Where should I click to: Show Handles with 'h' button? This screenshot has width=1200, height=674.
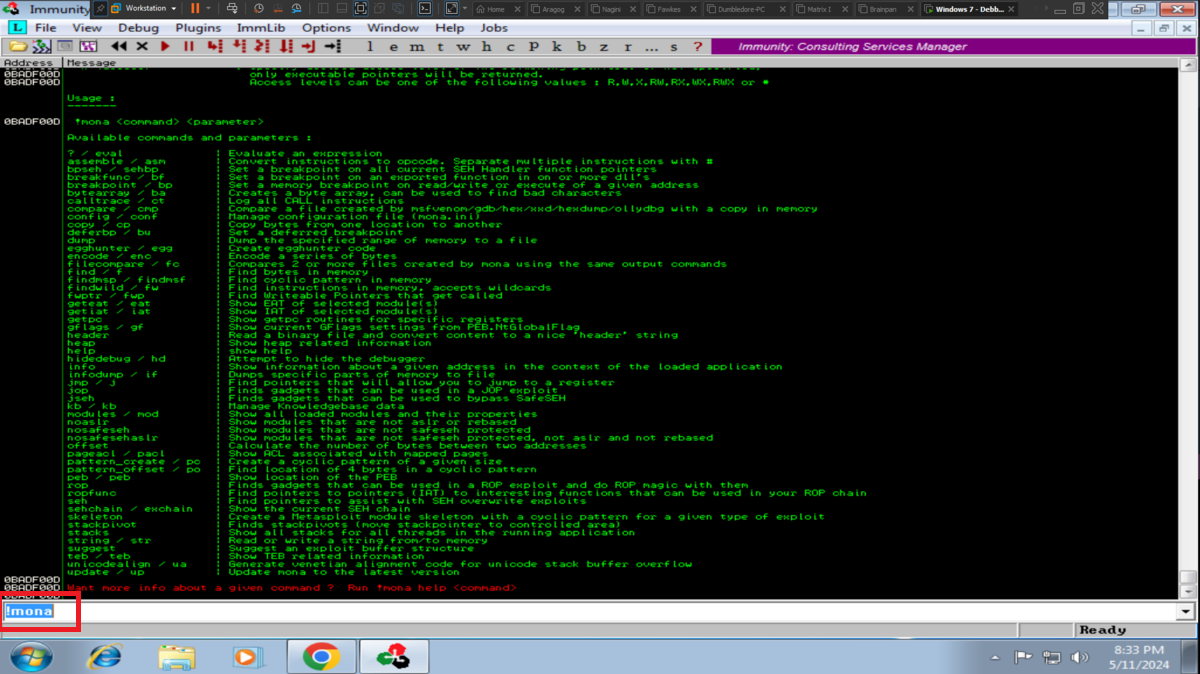[487, 46]
